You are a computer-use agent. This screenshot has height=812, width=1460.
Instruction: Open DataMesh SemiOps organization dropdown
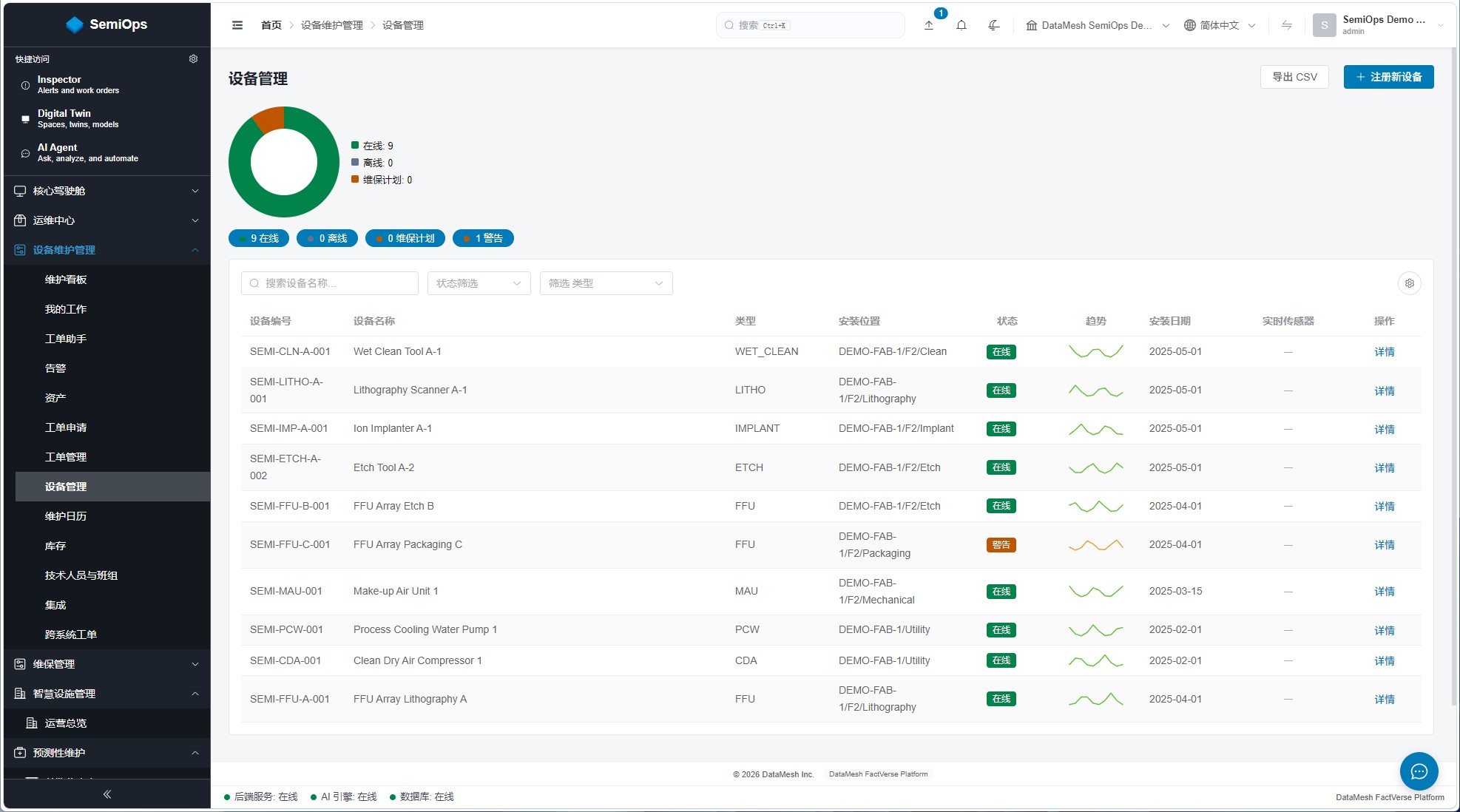[x=1098, y=25]
